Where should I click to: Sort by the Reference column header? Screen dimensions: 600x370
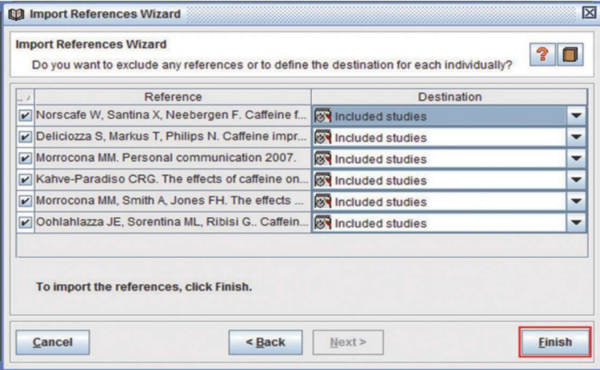click(x=173, y=97)
